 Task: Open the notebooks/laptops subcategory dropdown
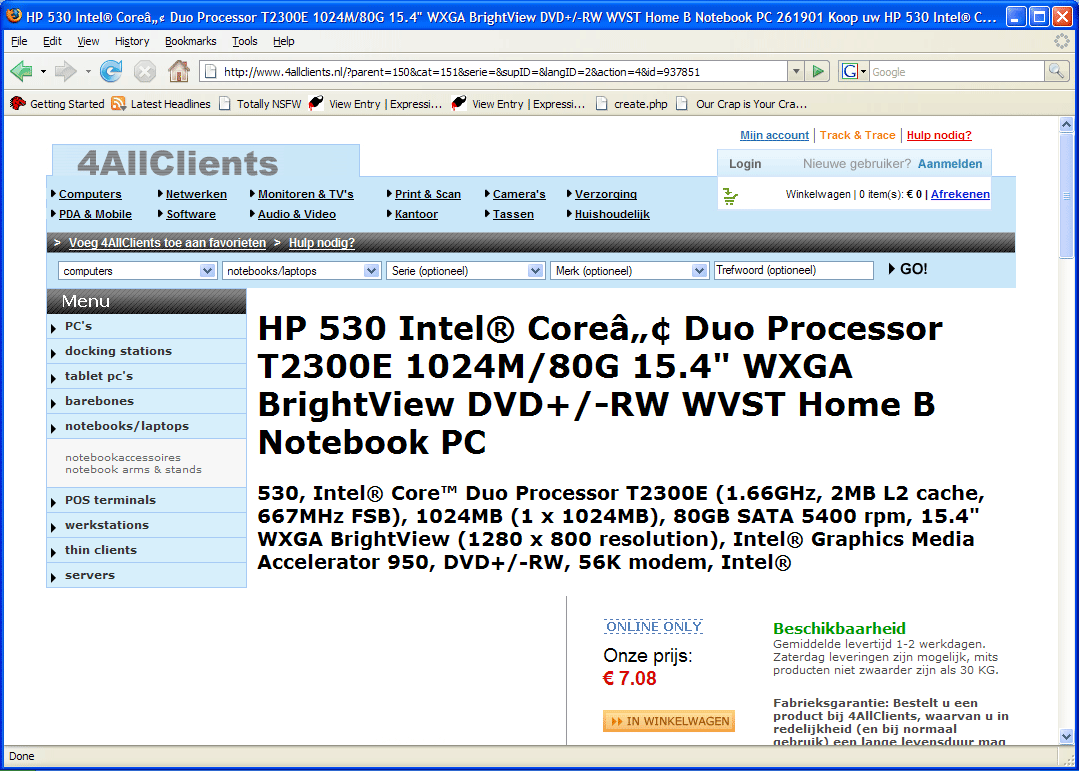(x=301, y=271)
